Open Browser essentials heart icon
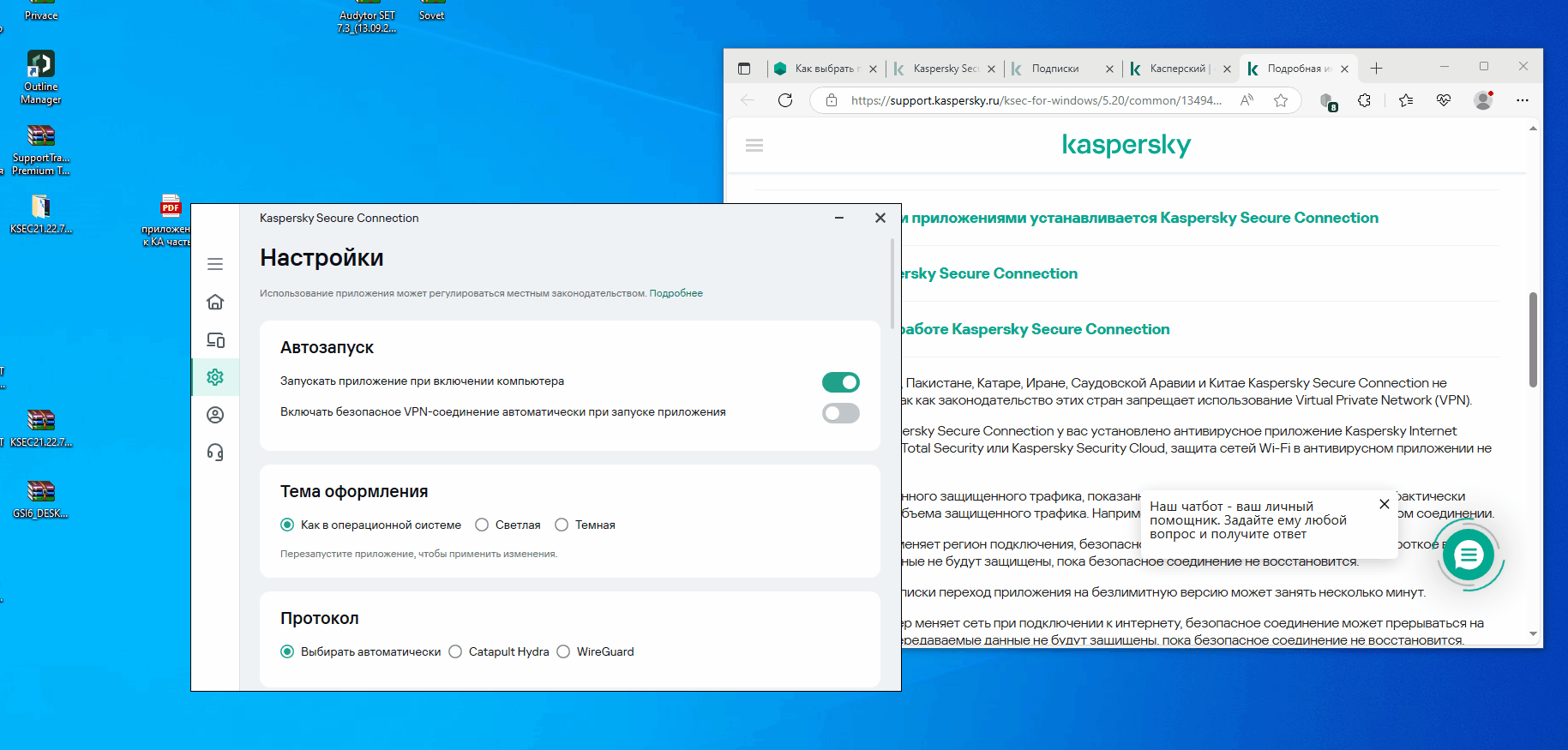The height and width of the screenshot is (750, 1568). click(1444, 100)
